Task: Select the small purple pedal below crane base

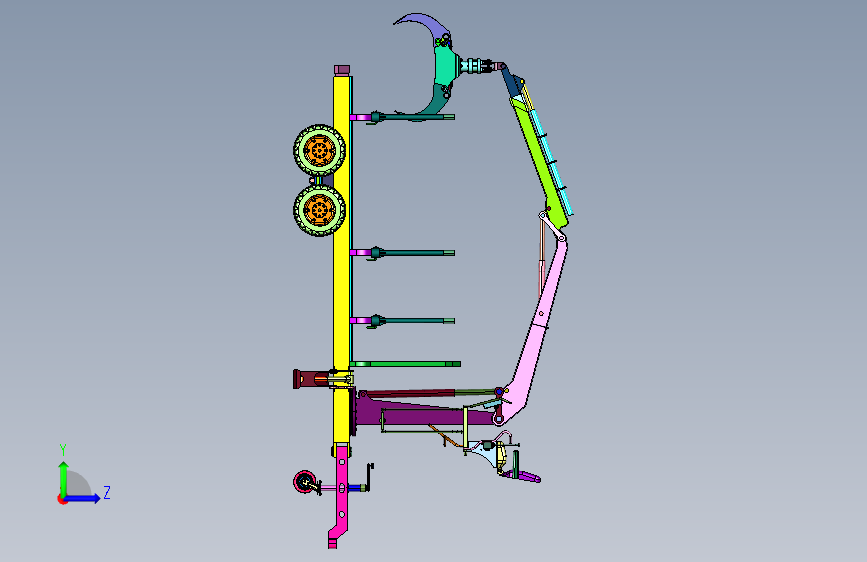Action: [x=523, y=476]
